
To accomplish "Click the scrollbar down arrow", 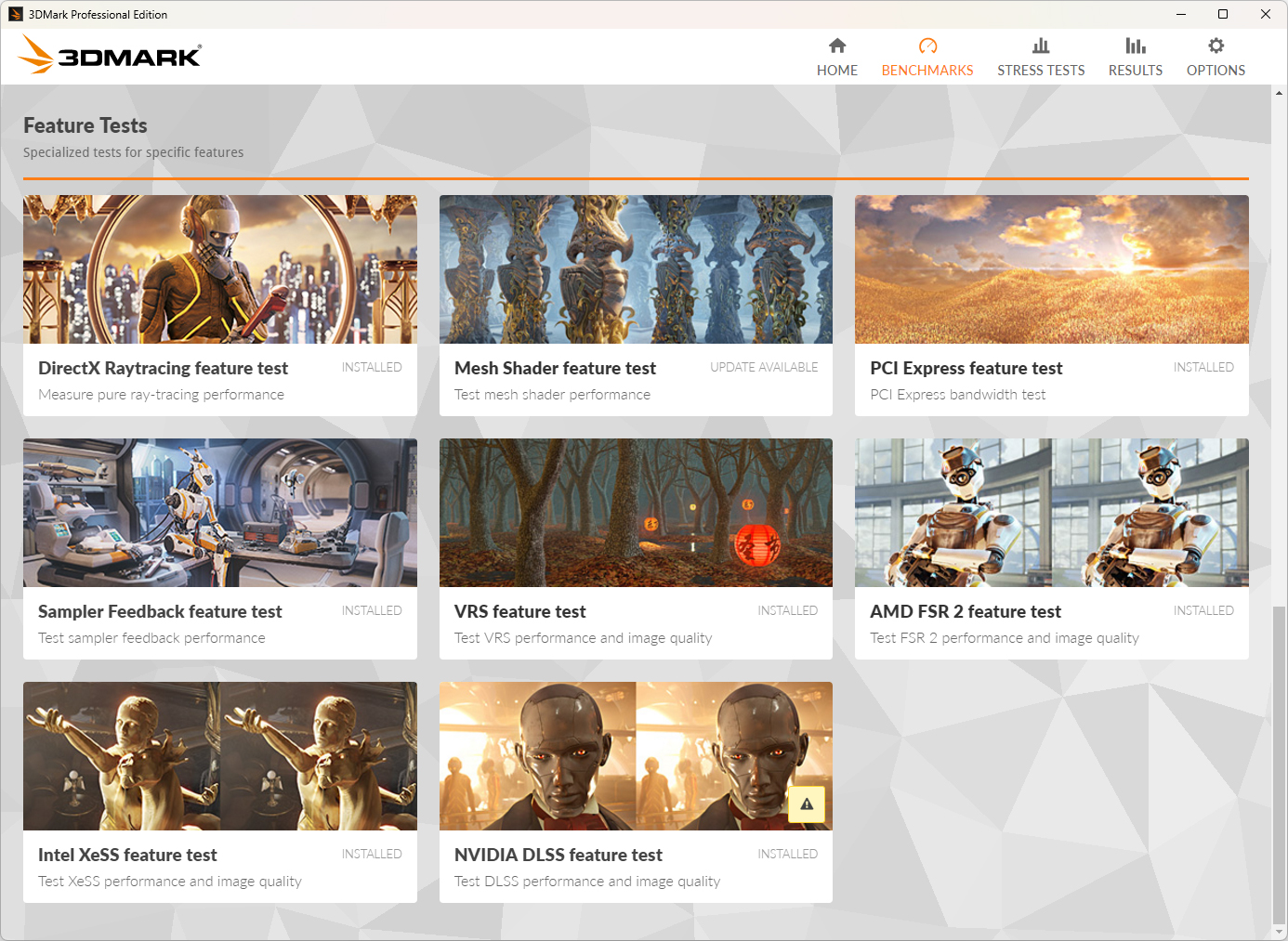I will pyautogui.click(x=1279, y=932).
